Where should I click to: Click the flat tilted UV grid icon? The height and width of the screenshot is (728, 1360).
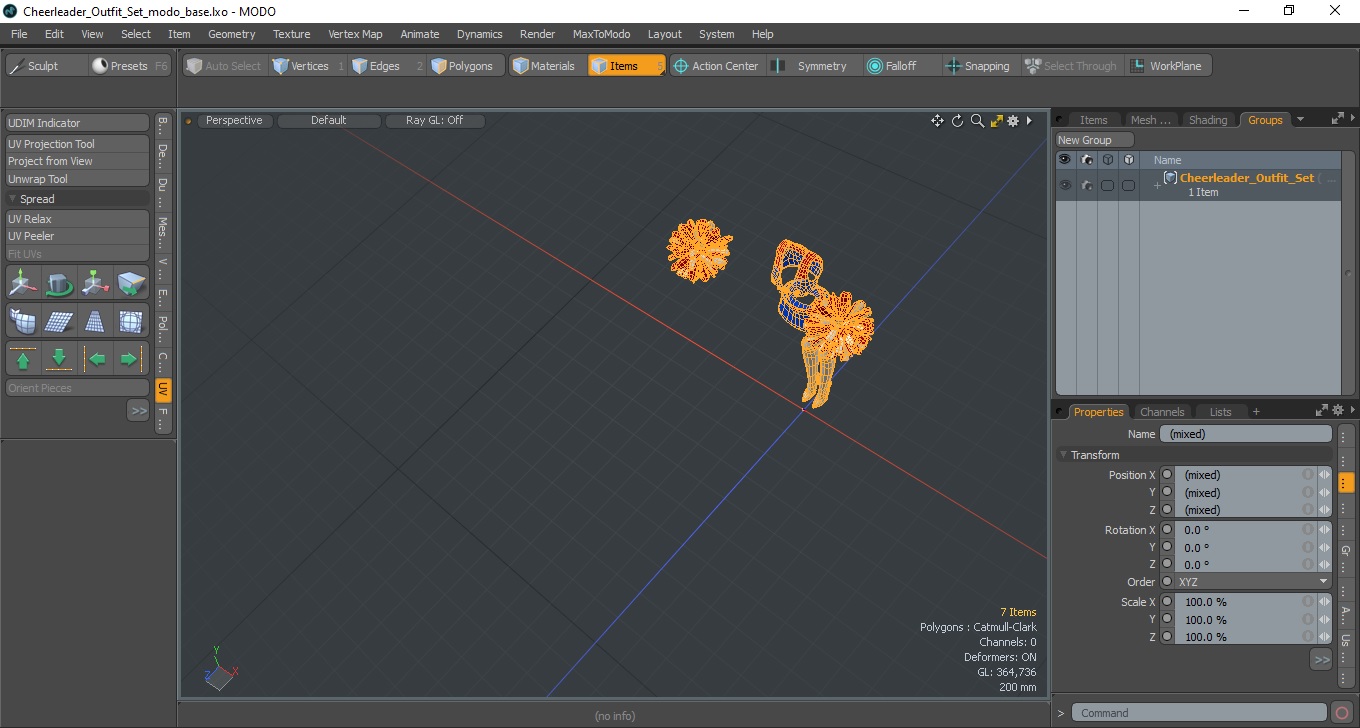pyautogui.click(x=59, y=321)
